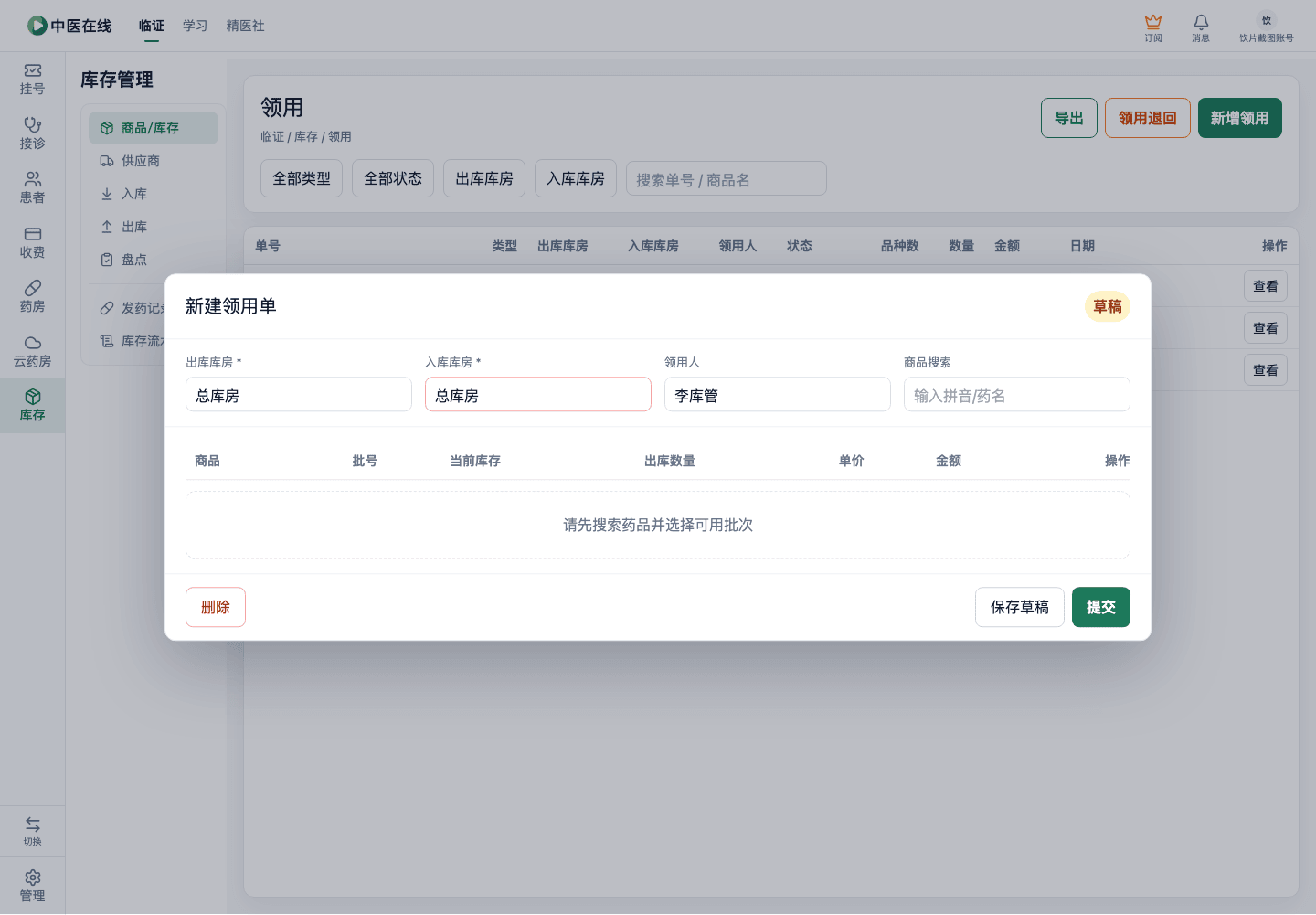
Task: Click the 删除 button in the dialog
Action: 216,607
